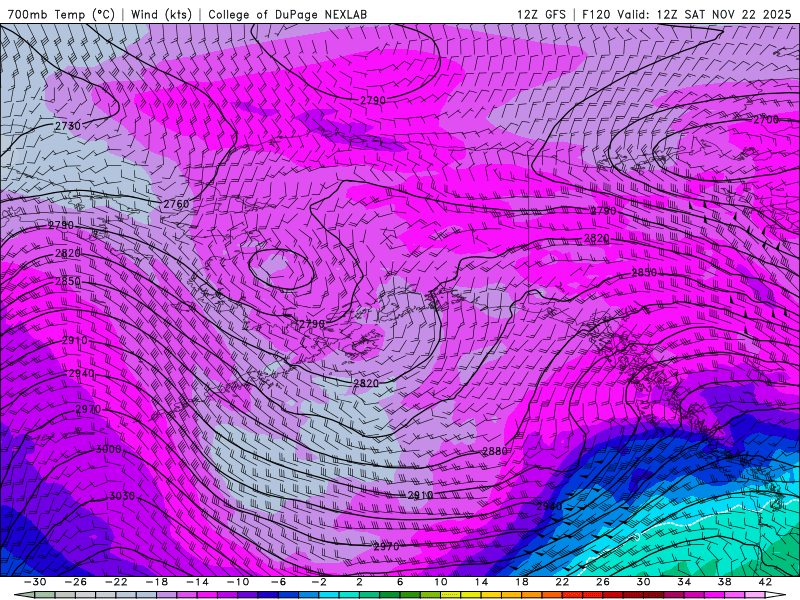Pick the orange swatch under the 18 label
The width and height of the screenshot is (800, 600).
(x=531, y=595)
